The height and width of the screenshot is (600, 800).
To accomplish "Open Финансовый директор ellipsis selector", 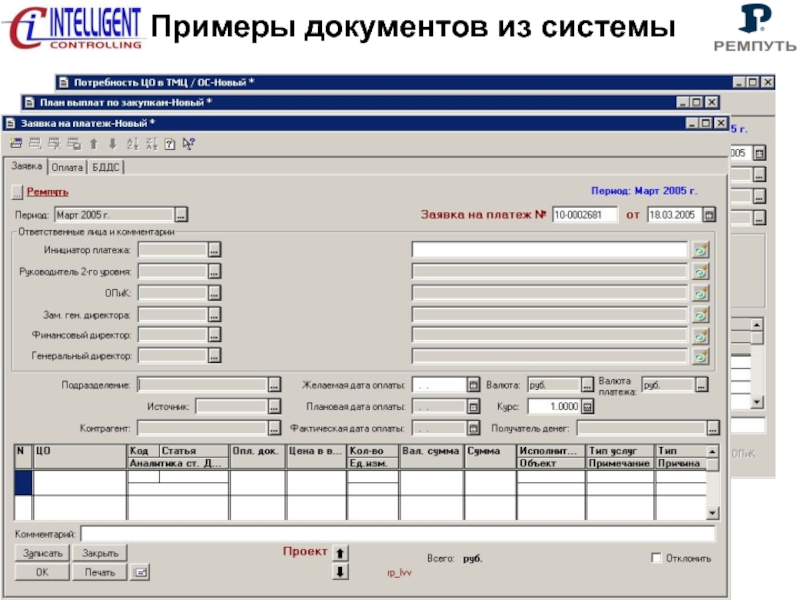I will pos(214,335).
